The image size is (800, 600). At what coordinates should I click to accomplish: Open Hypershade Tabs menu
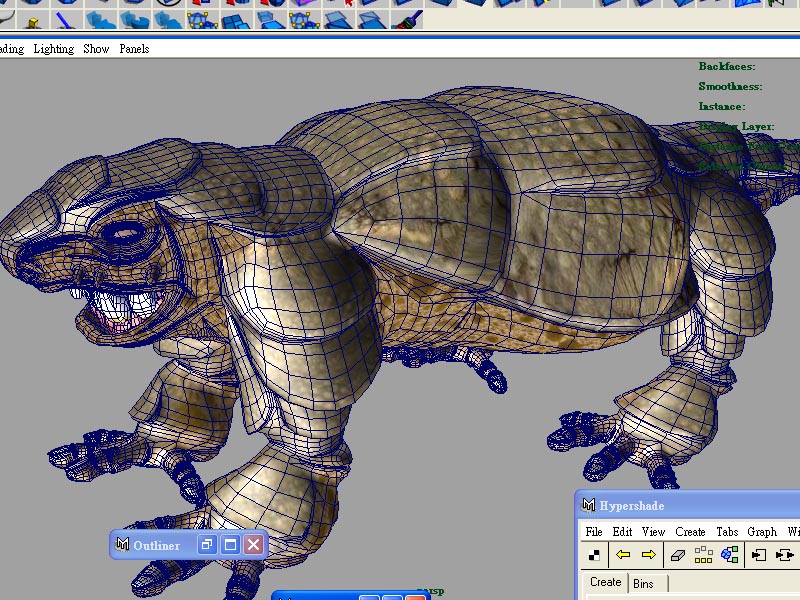click(727, 532)
